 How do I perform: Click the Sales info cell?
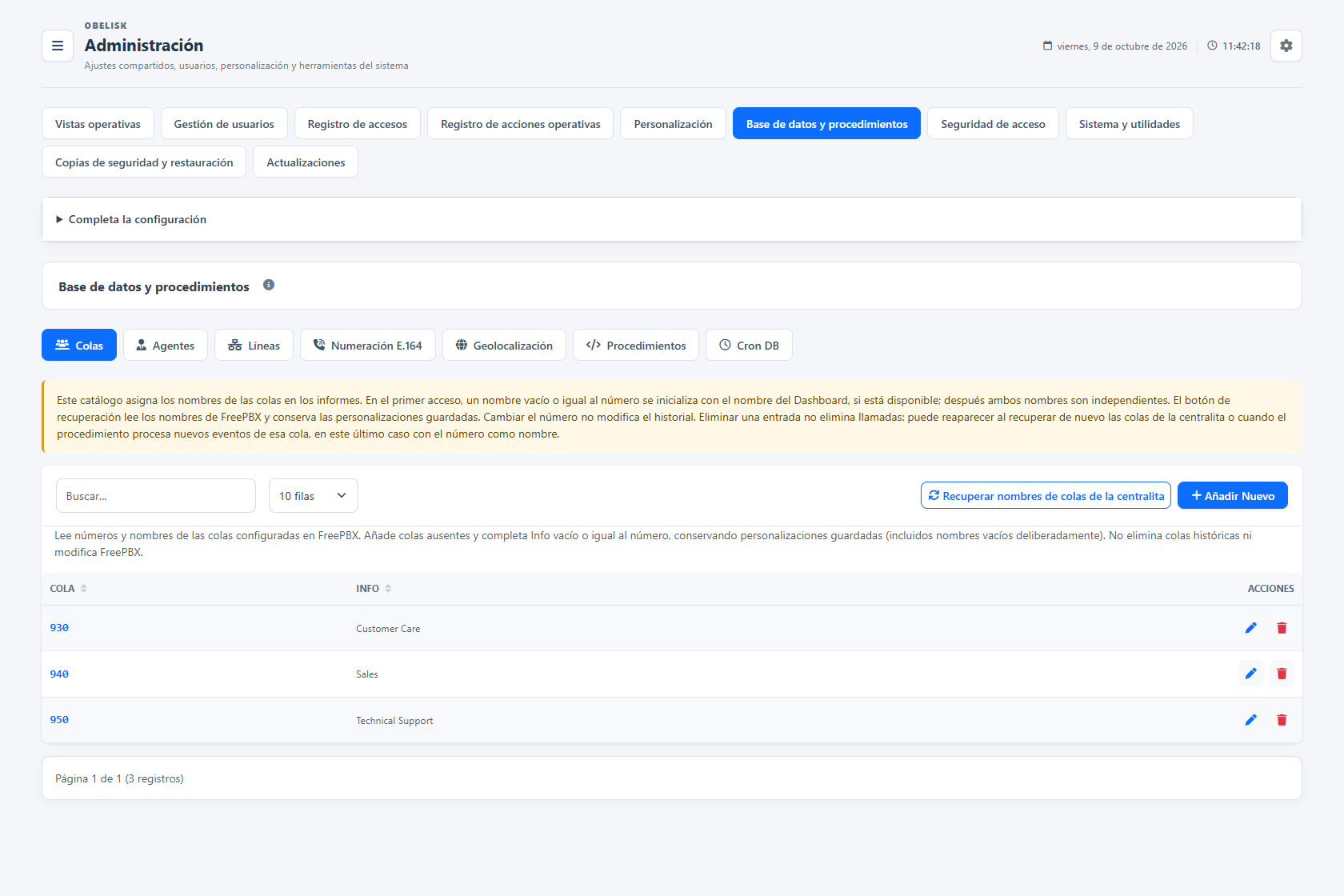pos(367,674)
